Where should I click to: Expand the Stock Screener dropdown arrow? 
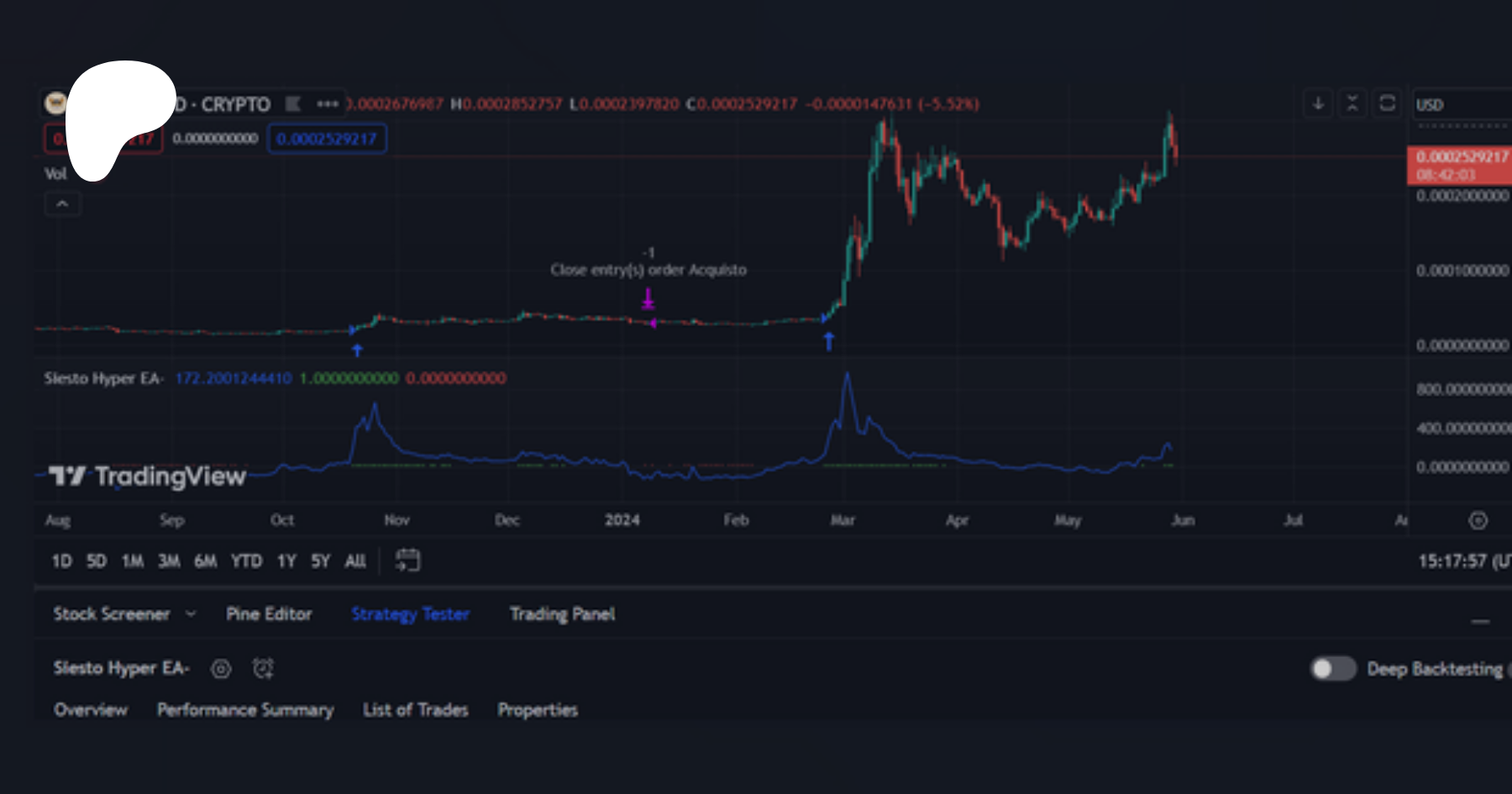coord(191,614)
